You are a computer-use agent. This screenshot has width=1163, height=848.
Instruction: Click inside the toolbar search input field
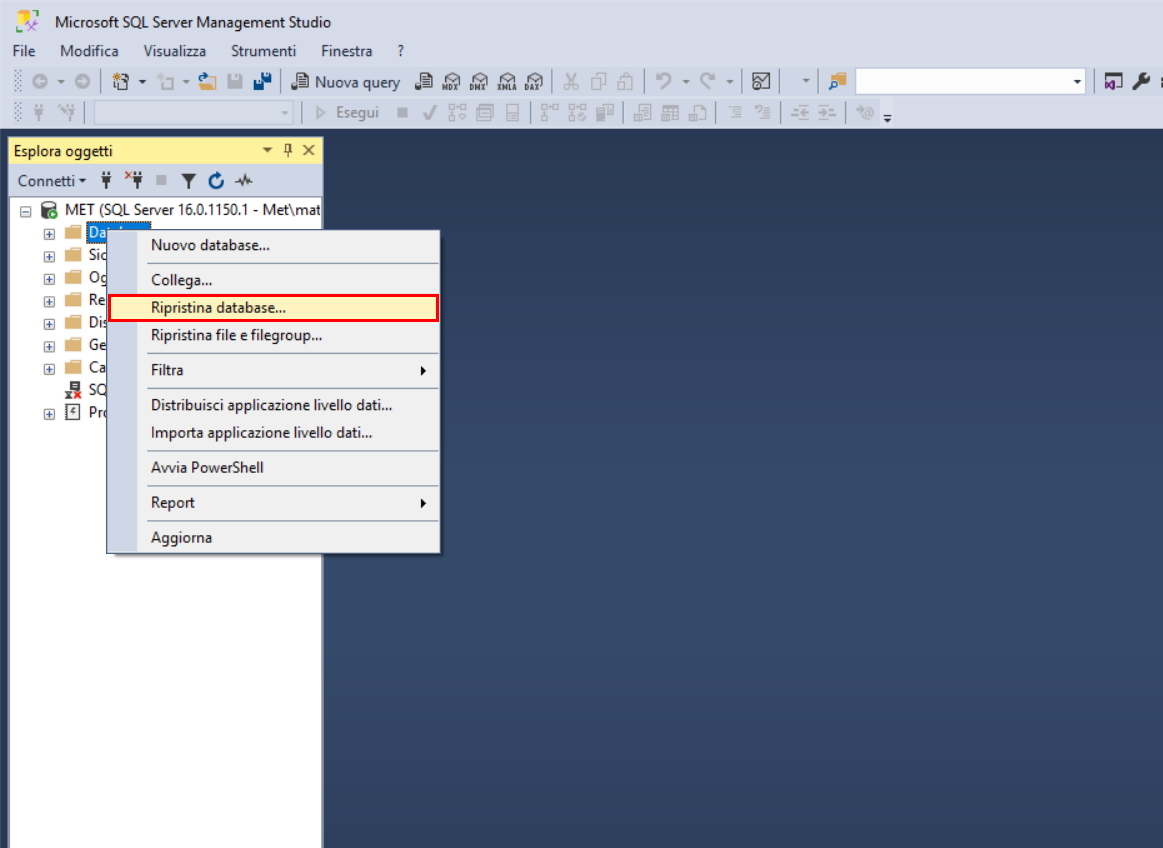963,82
